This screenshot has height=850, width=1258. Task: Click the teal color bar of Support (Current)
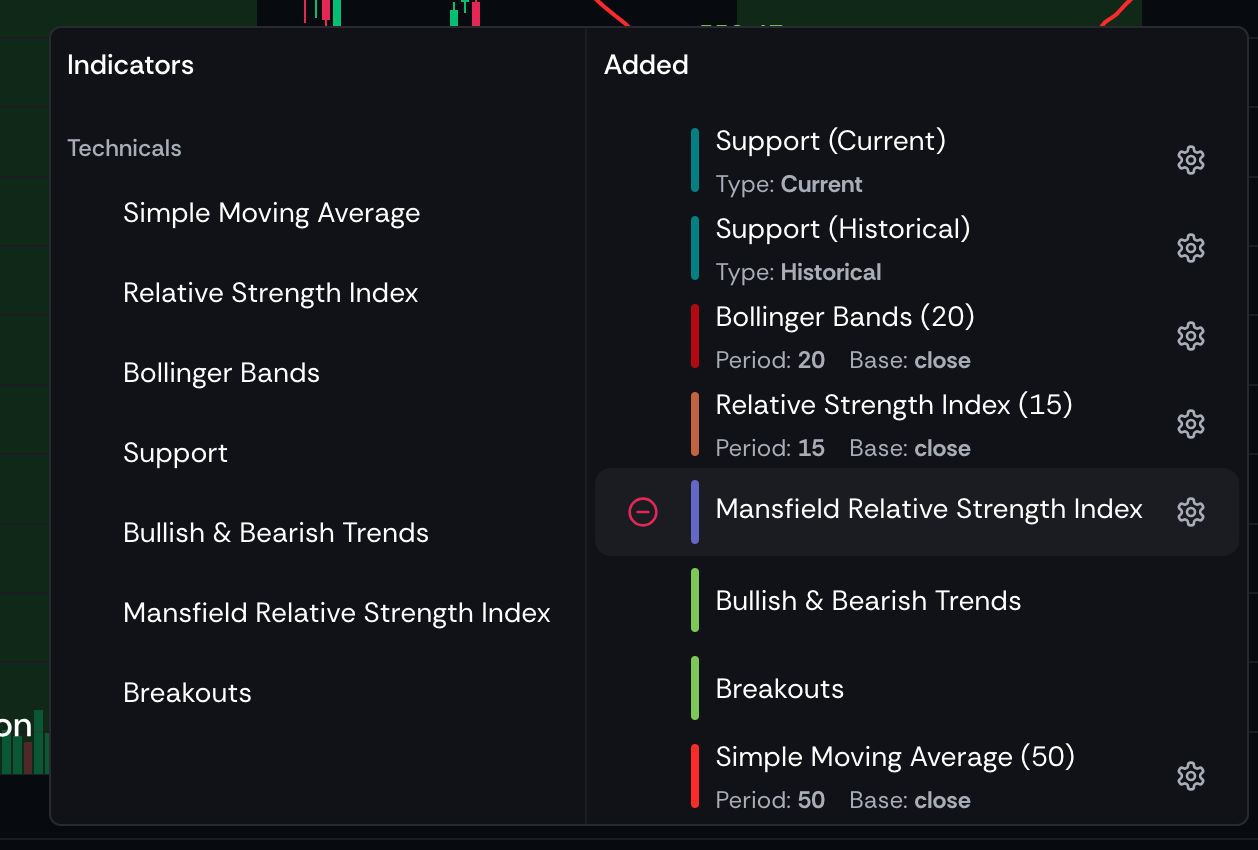[695, 160]
